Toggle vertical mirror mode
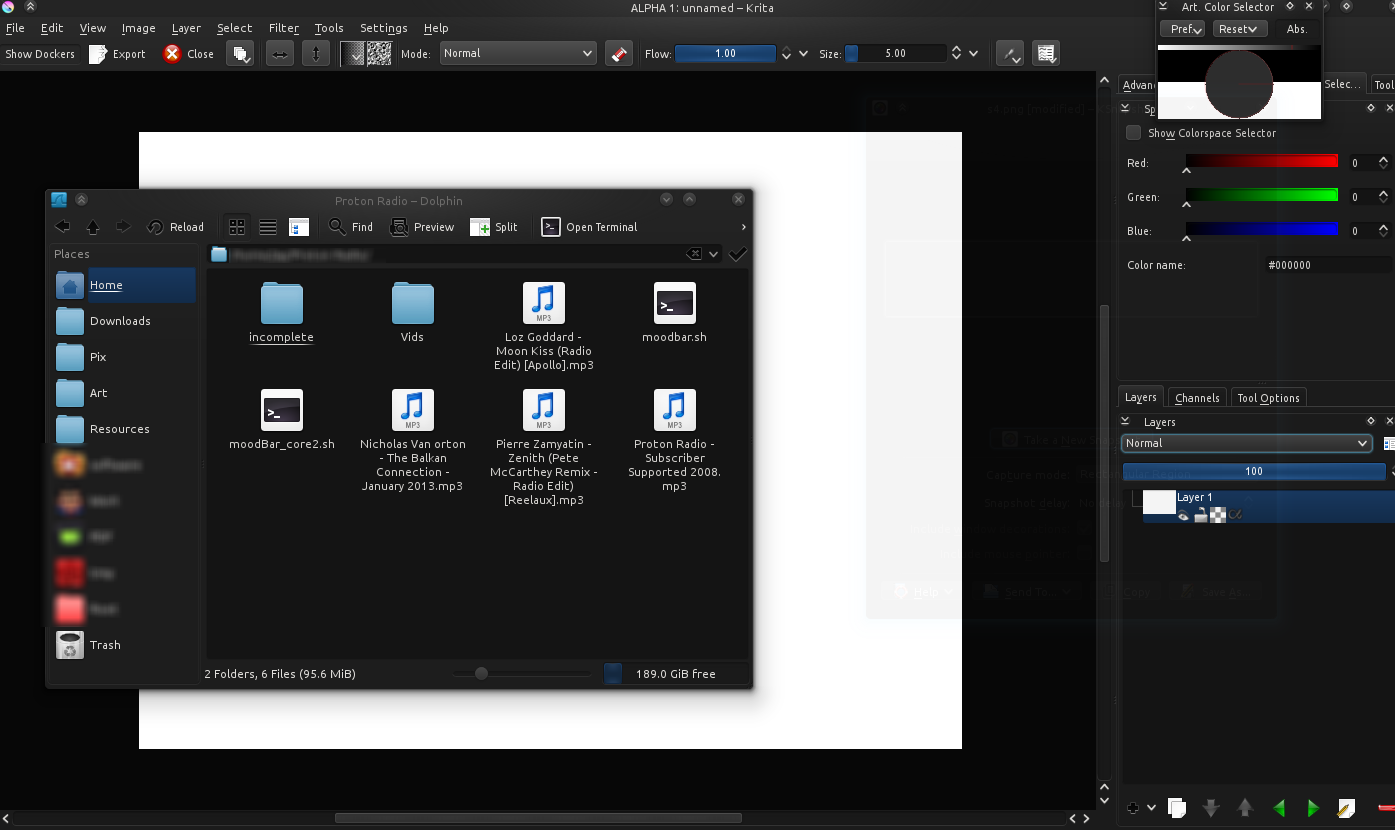Viewport: 1395px width, 830px height. pyautogui.click(x=315, y=54)
